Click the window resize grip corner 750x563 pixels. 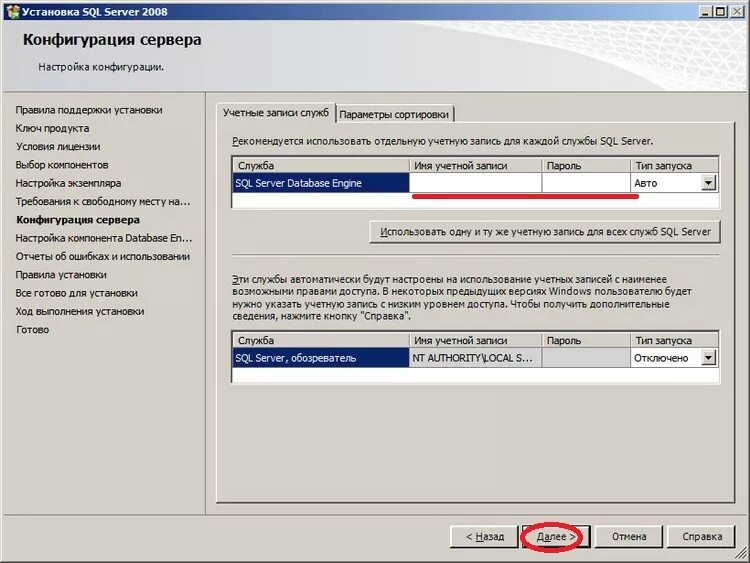(x=740, y=553)
